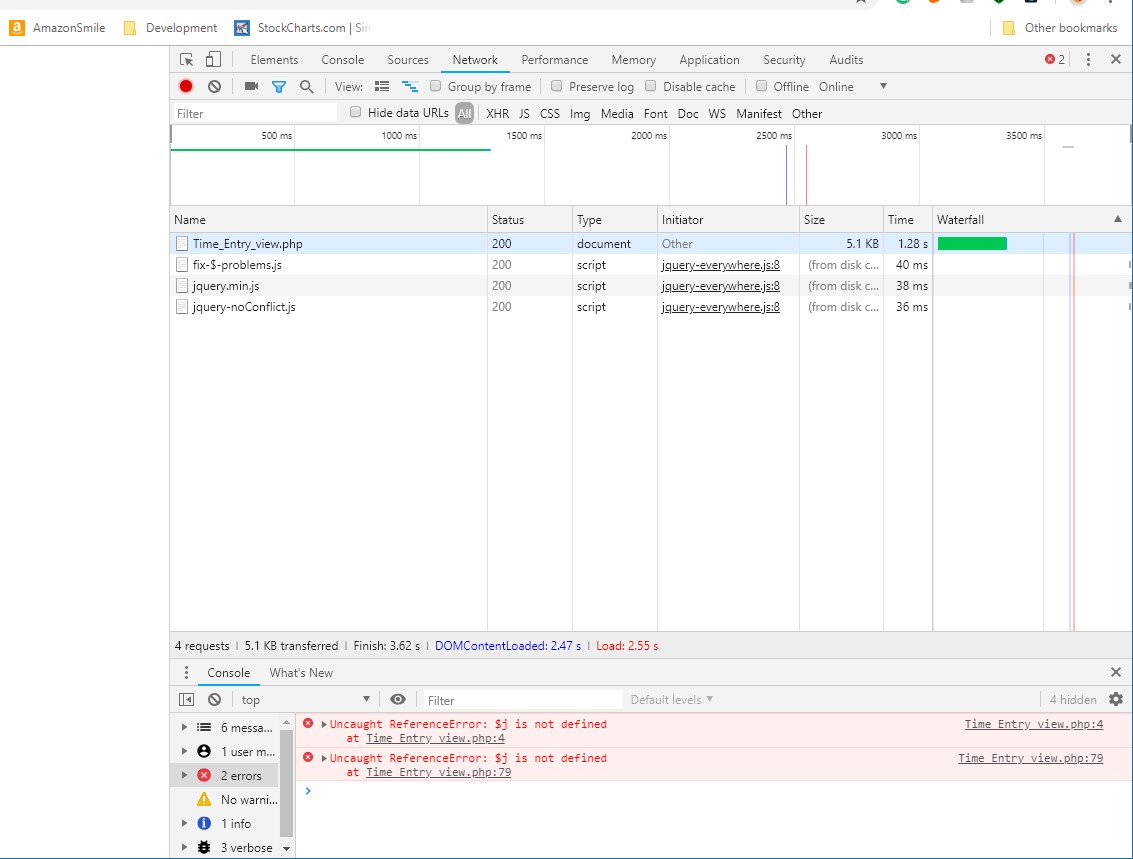Screen dimensions: 1133x859
Task: Clear the network log
Action: 215,86
